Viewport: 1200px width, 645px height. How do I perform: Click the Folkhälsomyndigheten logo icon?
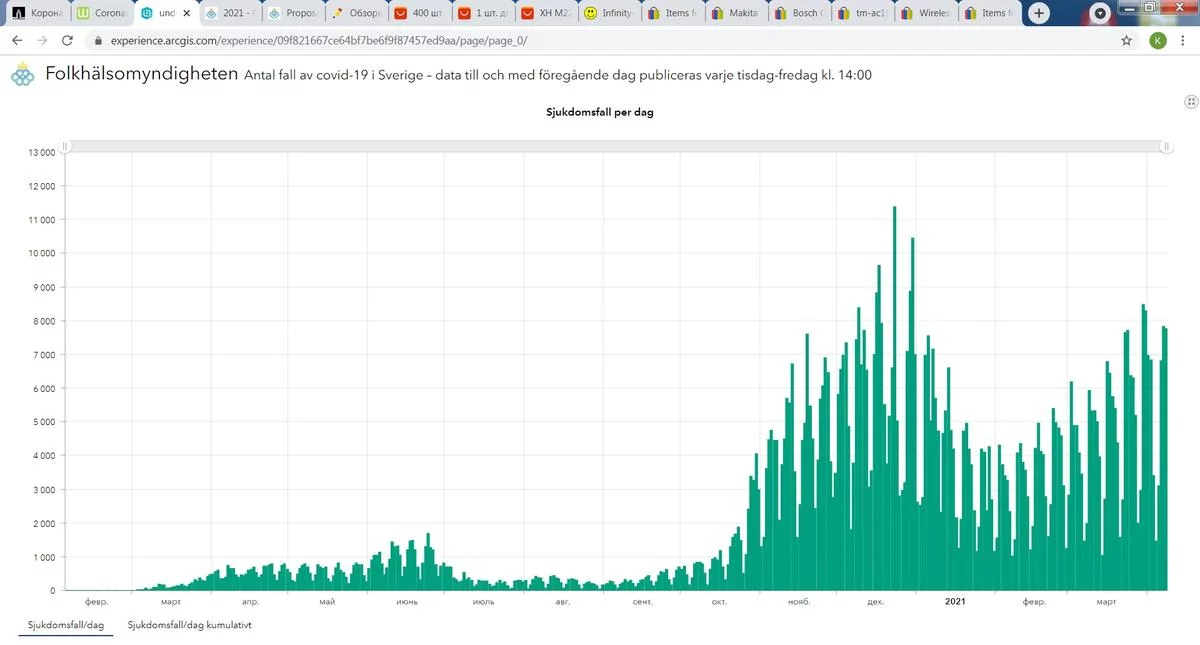click(x=22, y=76)
